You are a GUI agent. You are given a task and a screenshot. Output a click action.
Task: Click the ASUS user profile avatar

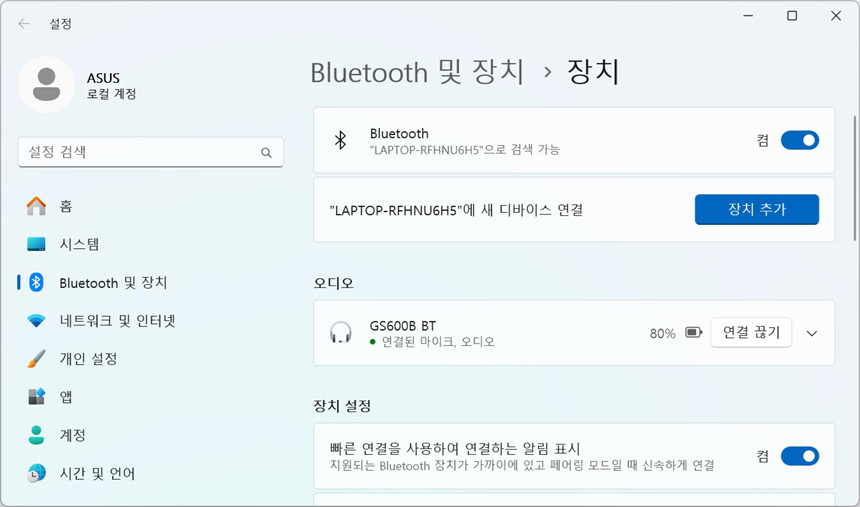tap(46, 85)
